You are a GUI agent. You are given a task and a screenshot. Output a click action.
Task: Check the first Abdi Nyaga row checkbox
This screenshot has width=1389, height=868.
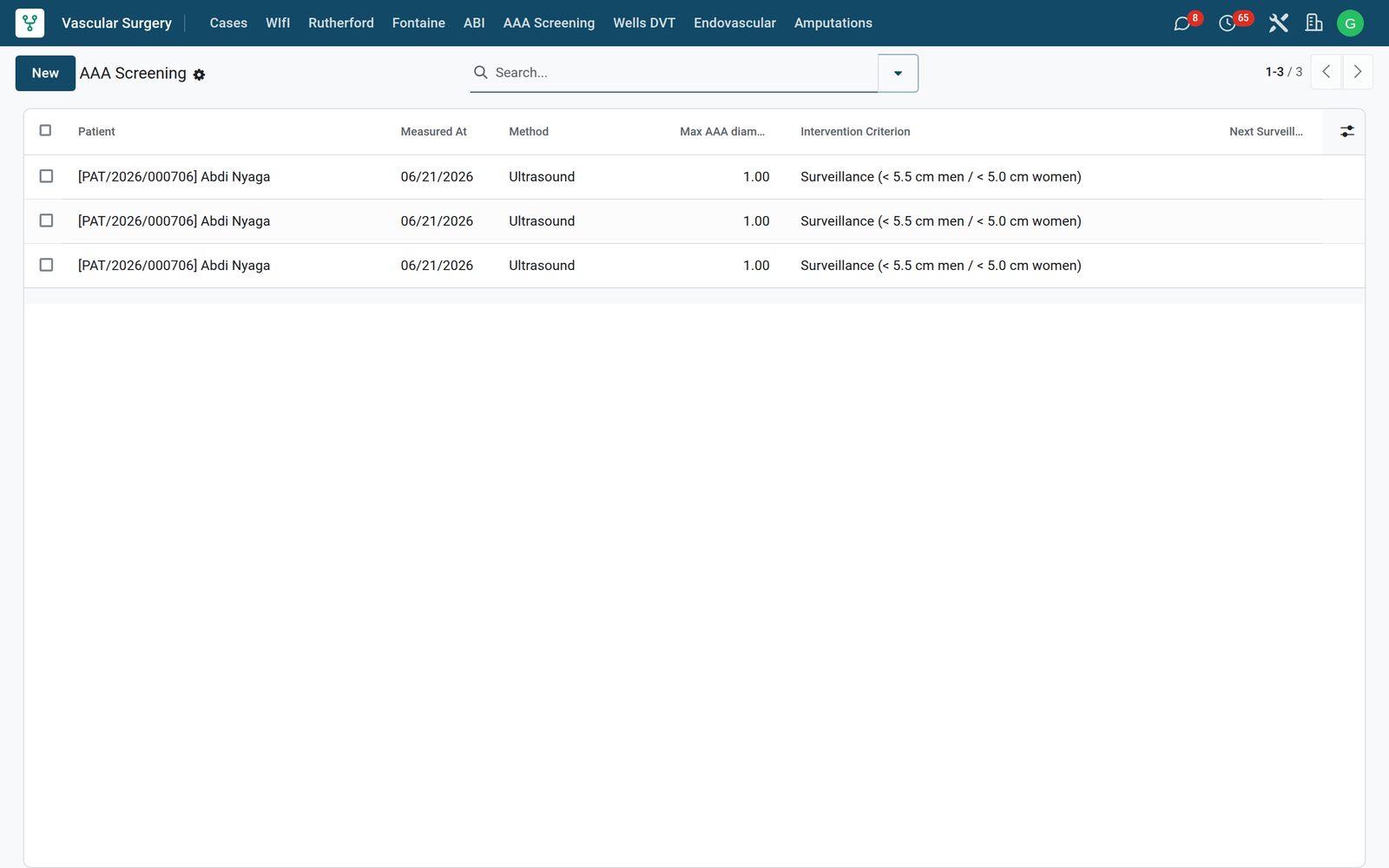(x=46, y=176)
